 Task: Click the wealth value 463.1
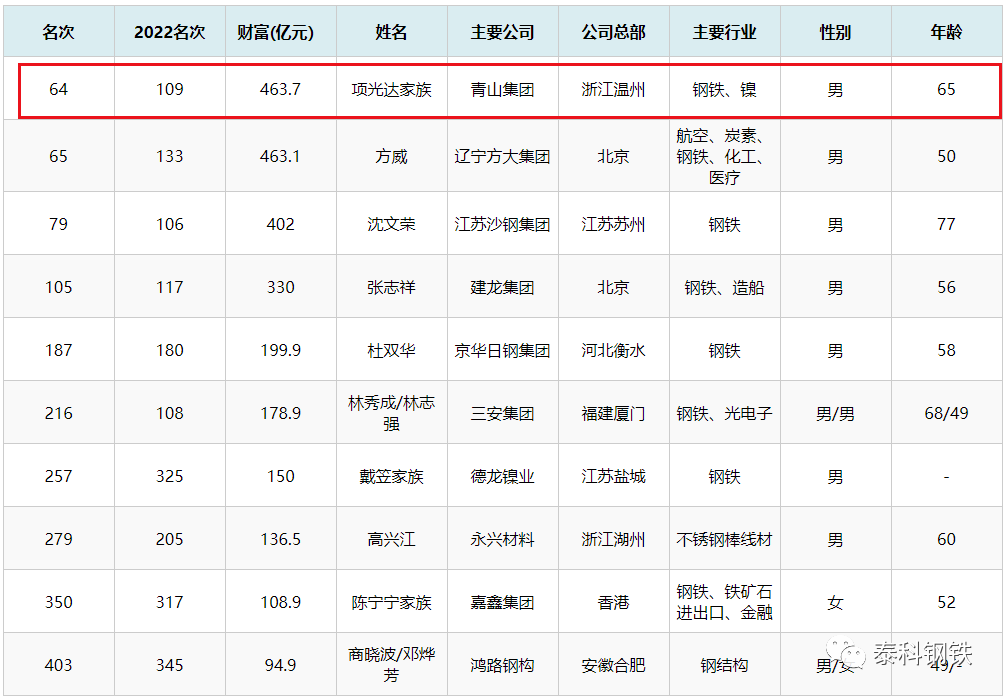click(280, 156)
